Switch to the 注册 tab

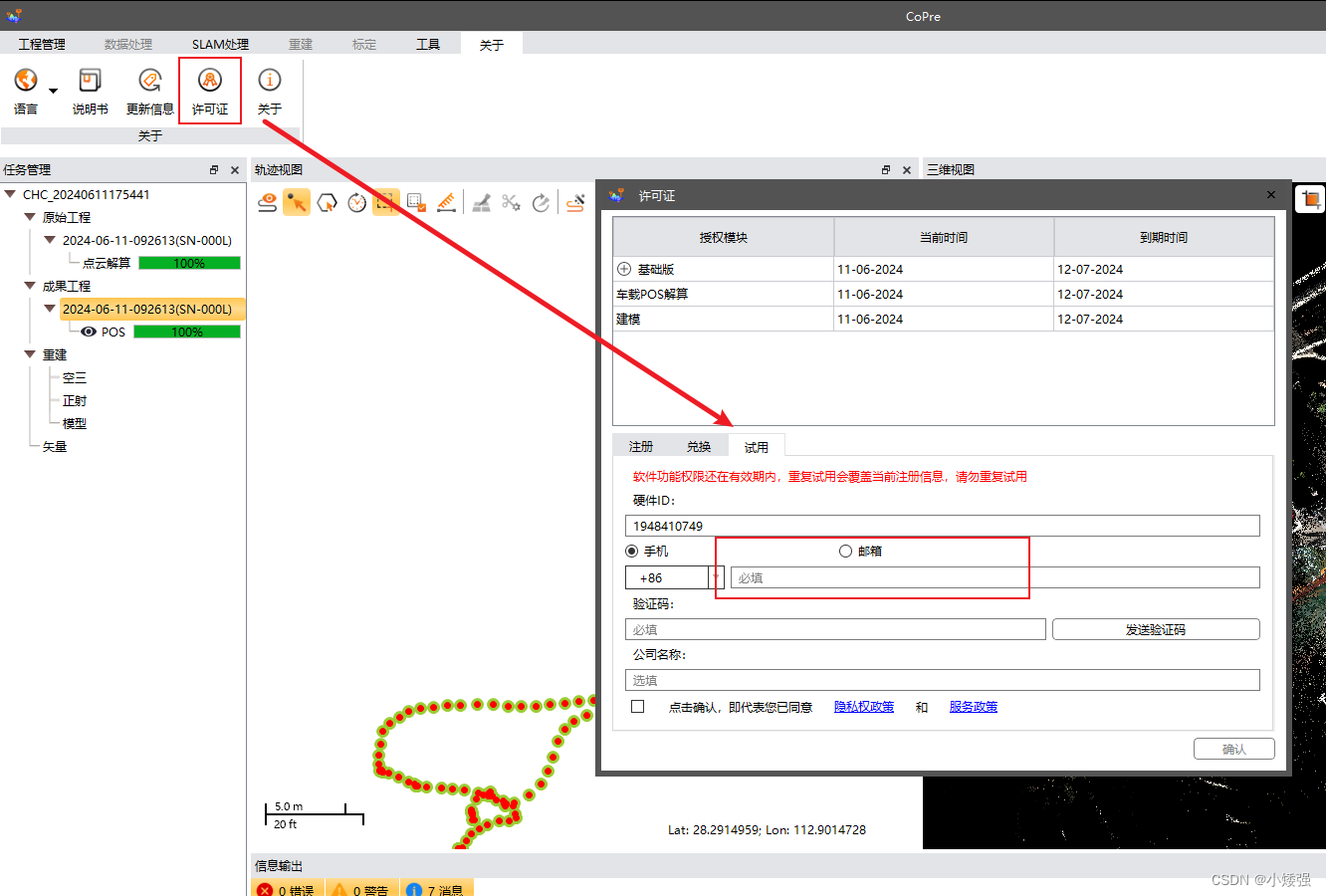click(x=641, y=446)
